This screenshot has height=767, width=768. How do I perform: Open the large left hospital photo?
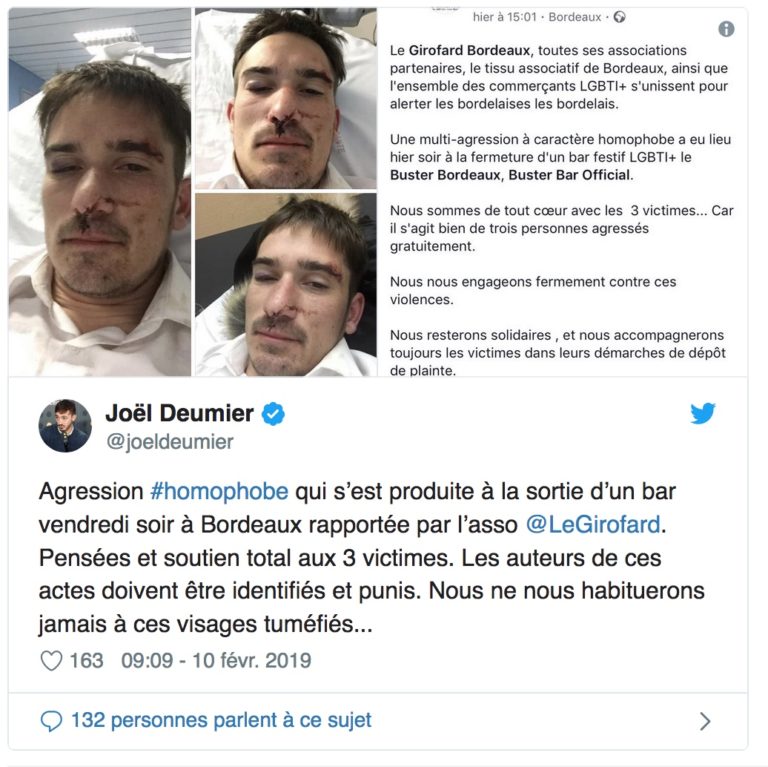tap(99, 192)
